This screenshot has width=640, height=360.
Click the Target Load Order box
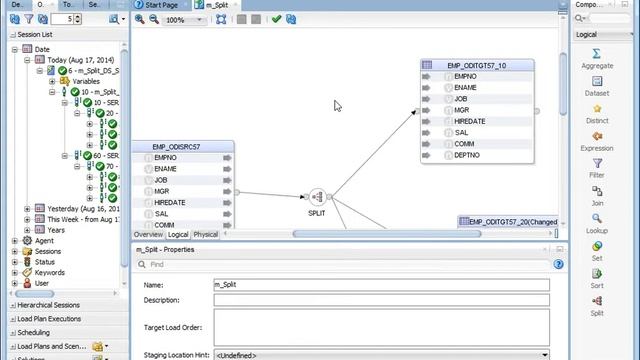(381, 327)
